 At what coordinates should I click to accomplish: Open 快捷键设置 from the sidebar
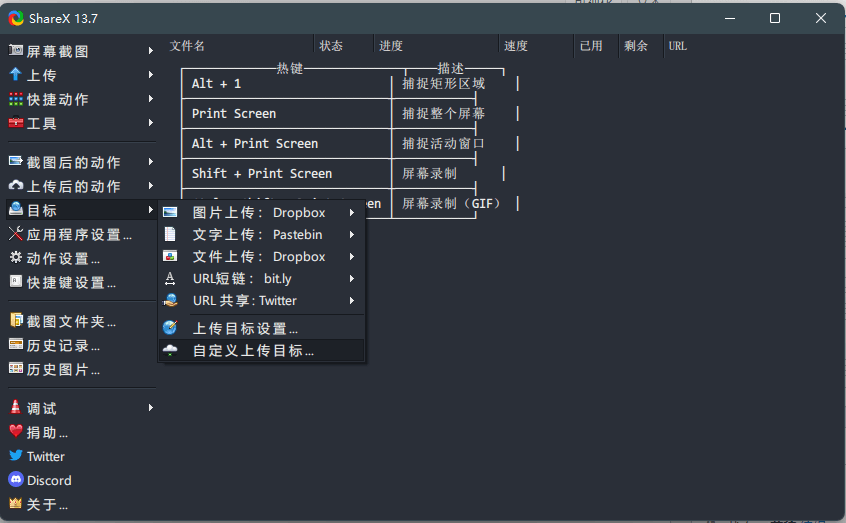click(81, 282)
